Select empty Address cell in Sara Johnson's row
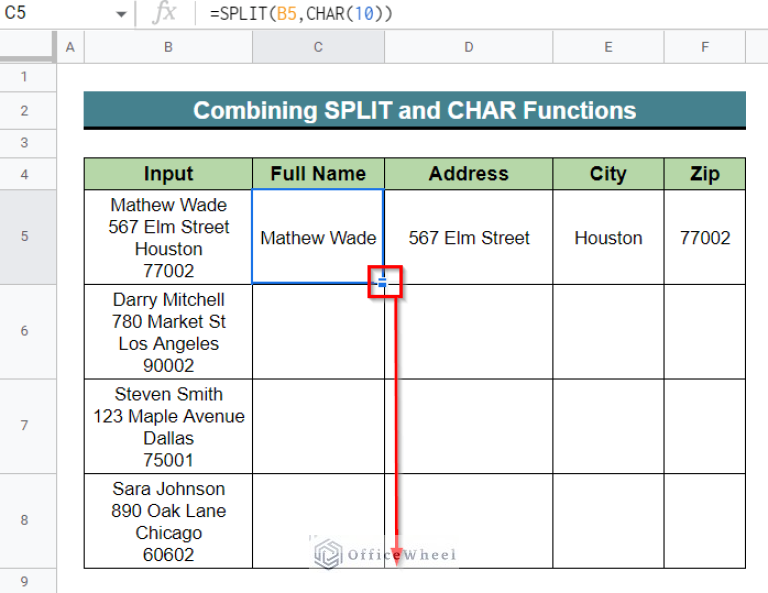The image size is (768, 593). pyautogui.click(x=469, y=521)
